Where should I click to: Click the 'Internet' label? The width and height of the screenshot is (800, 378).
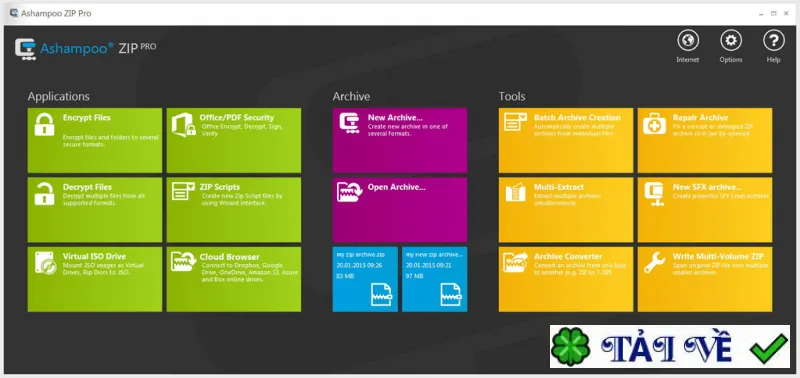pyautogui.click(x=688, y=60)
